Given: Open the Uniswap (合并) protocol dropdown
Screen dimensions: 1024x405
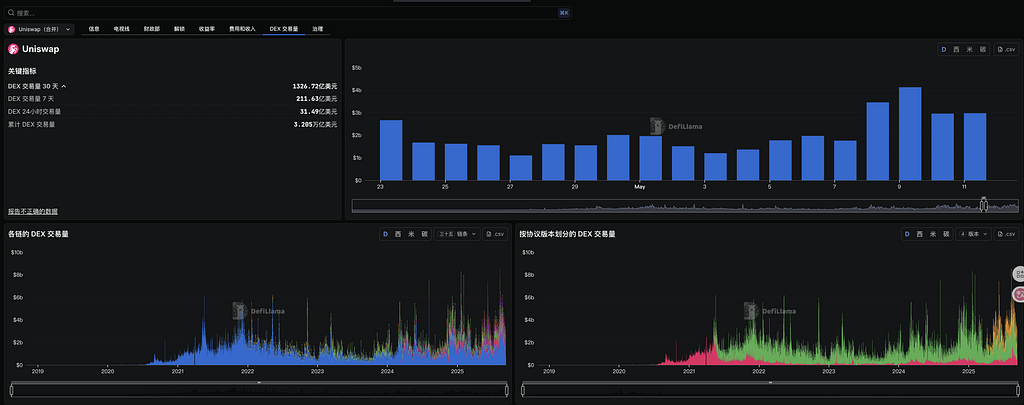Looking at the screenshot, I should [x=42, y=30].
